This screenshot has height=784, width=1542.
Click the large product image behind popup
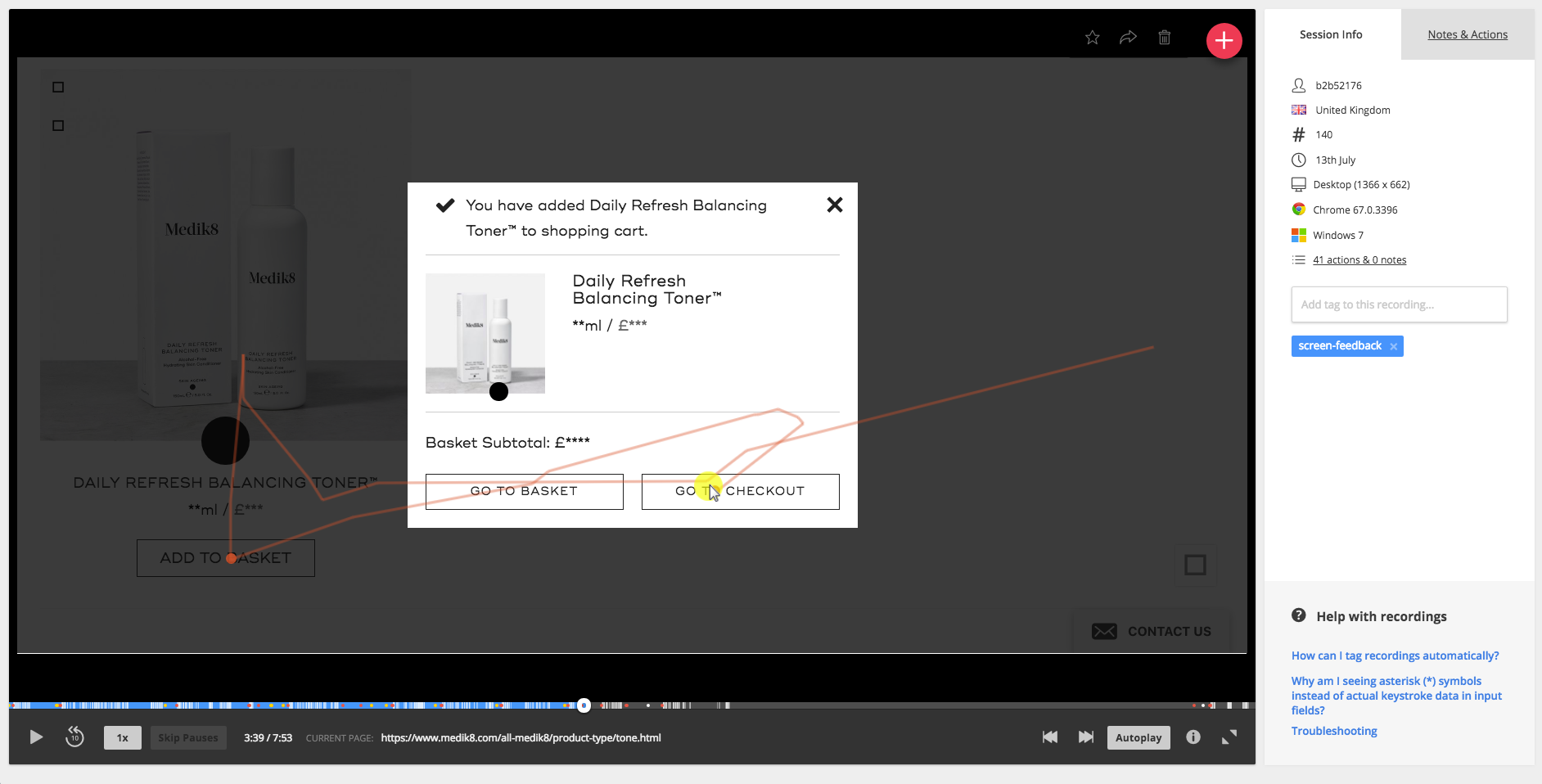pyautogui.click(x=226, y=255)
